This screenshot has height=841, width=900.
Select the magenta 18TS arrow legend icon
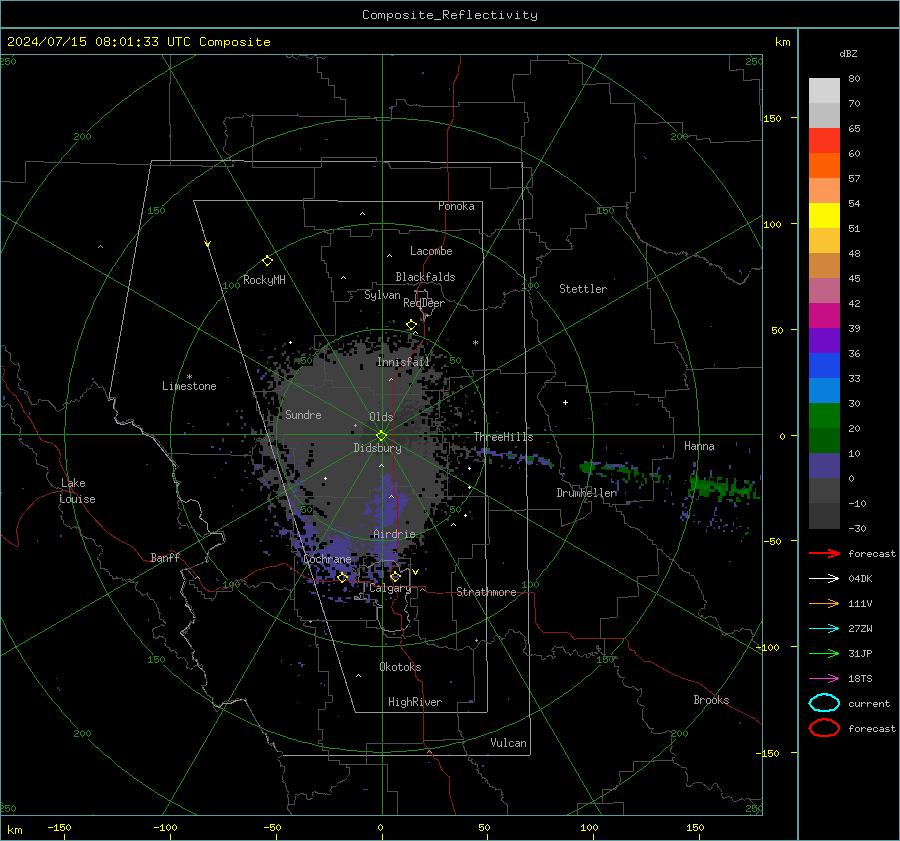pyautogui.click(x=824, y=679)
